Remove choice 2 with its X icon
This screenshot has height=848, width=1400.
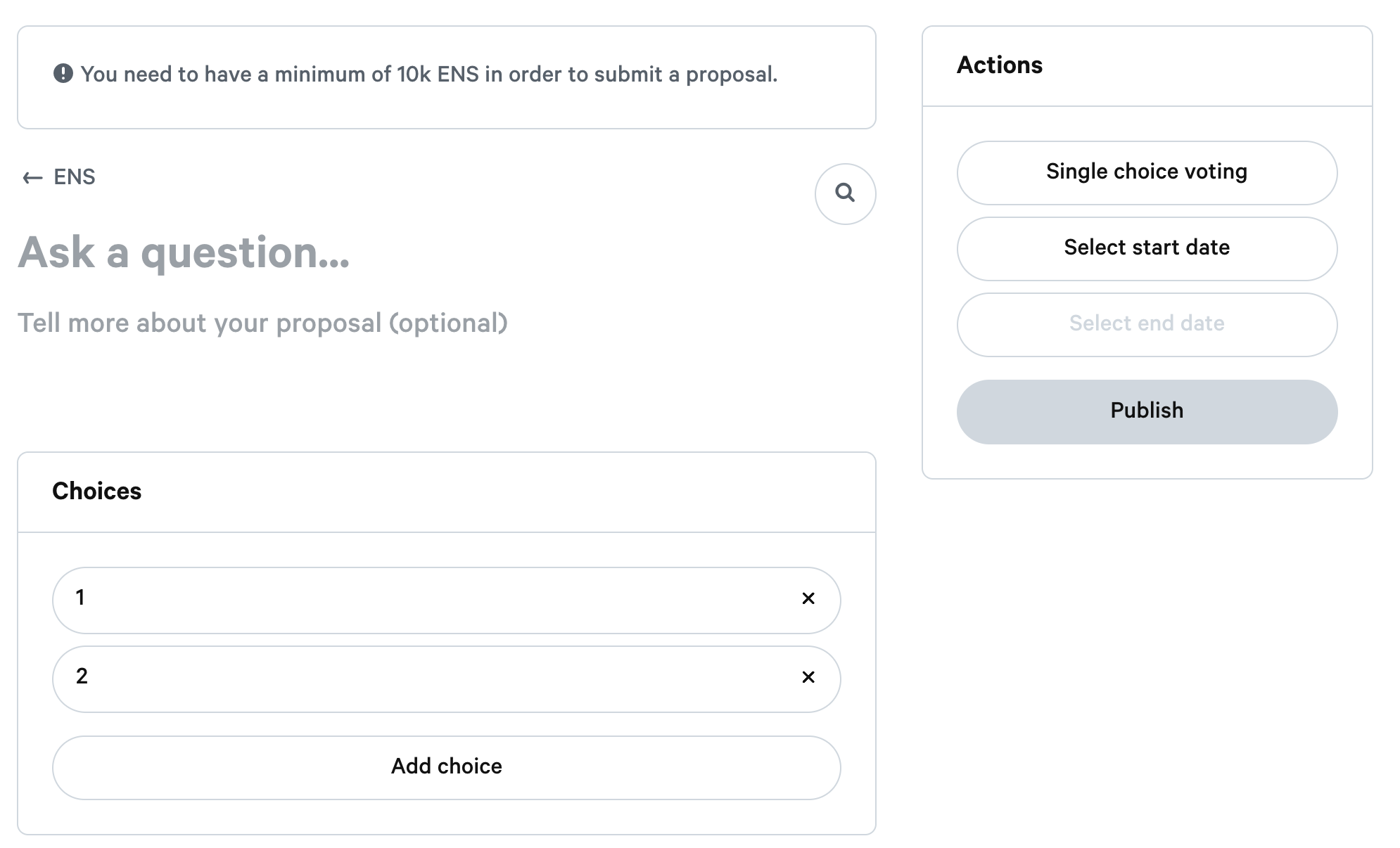(x=808, y=677)
